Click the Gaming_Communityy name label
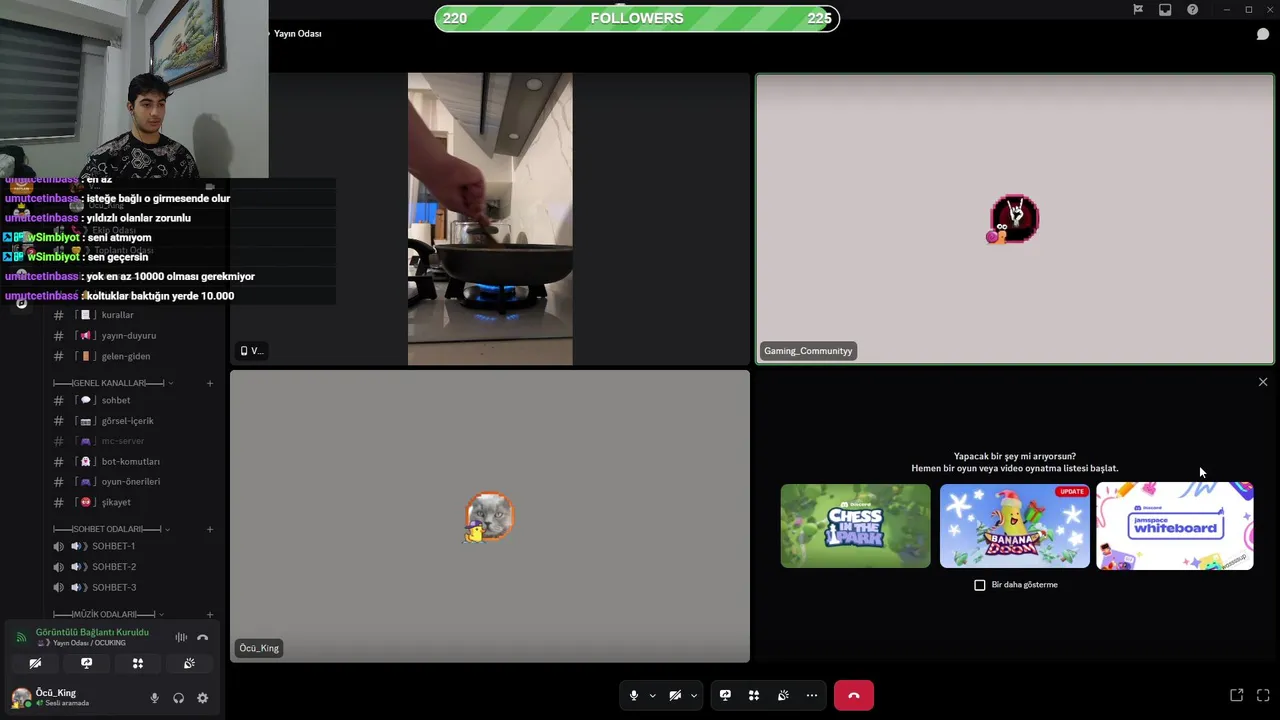Image resolution: width=1280 pixels, height=720 pixels. 808,351
